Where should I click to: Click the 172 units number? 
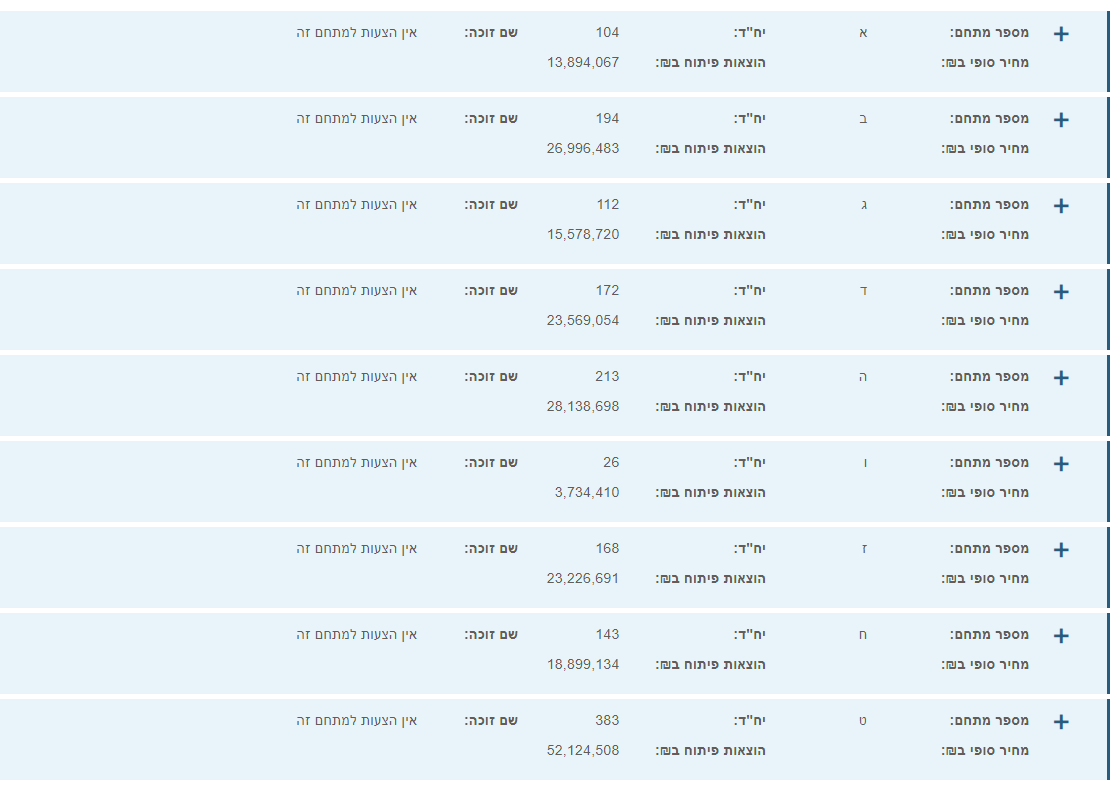coord(607,290)
